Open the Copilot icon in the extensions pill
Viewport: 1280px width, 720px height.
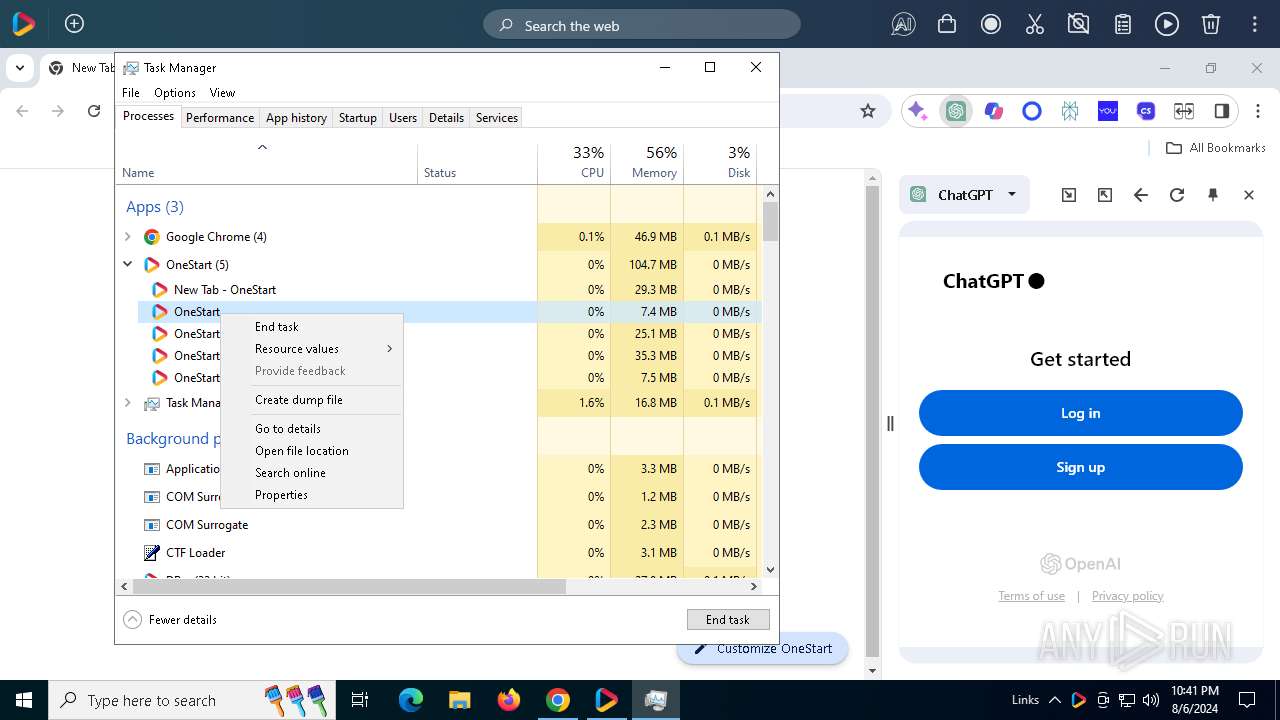point(994,111)
